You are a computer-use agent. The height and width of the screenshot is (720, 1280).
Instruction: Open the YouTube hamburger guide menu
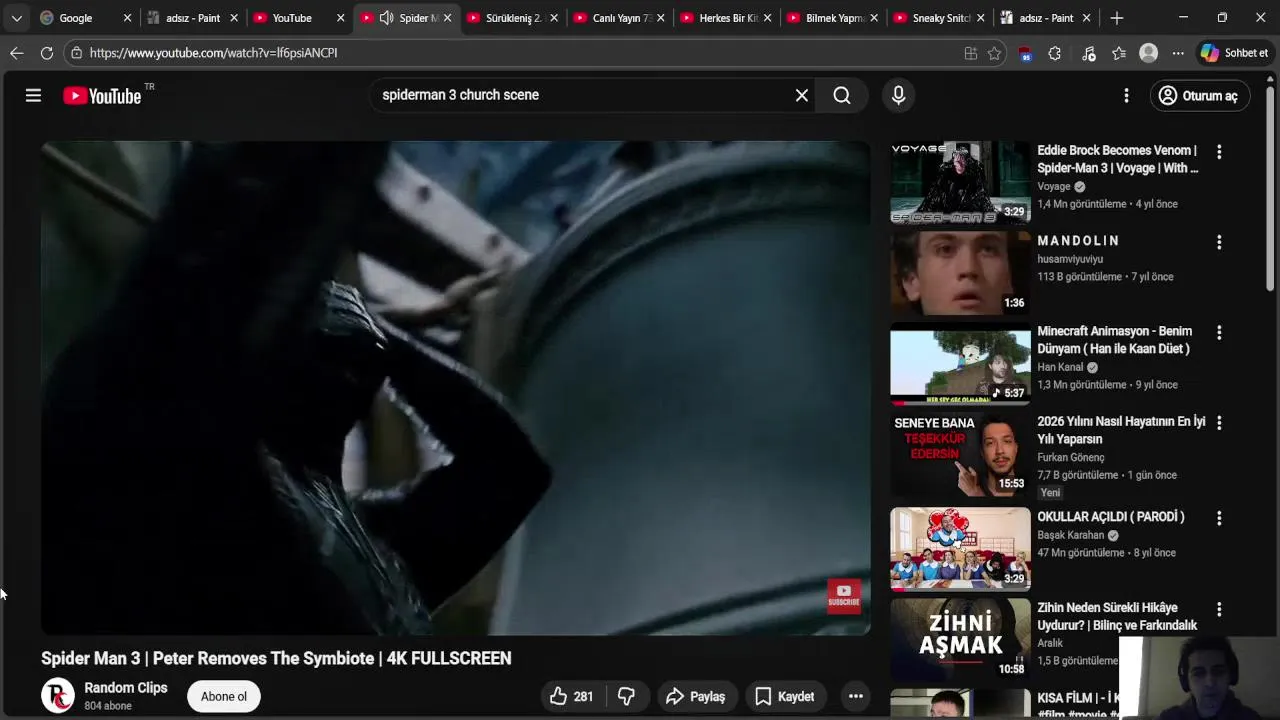(33, 95)
